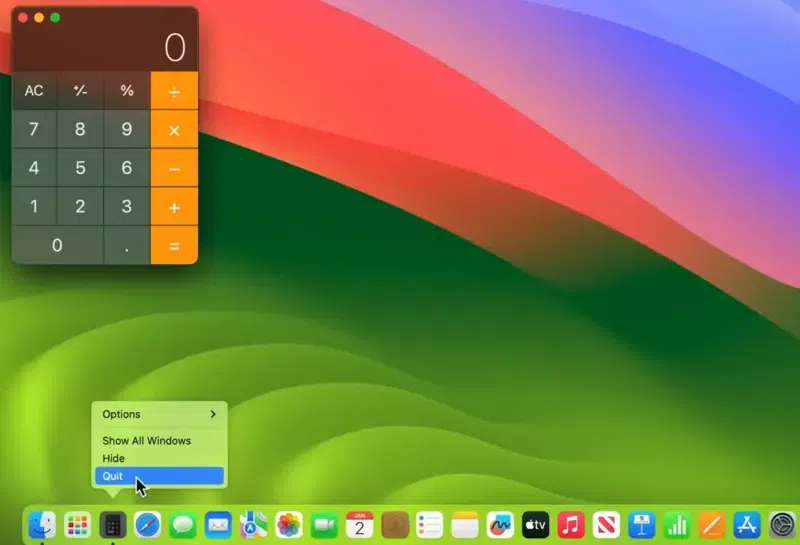The width and height of the screenshot is (800, 545).
Task: Click the plus operator key
Action: pos(174,207)
